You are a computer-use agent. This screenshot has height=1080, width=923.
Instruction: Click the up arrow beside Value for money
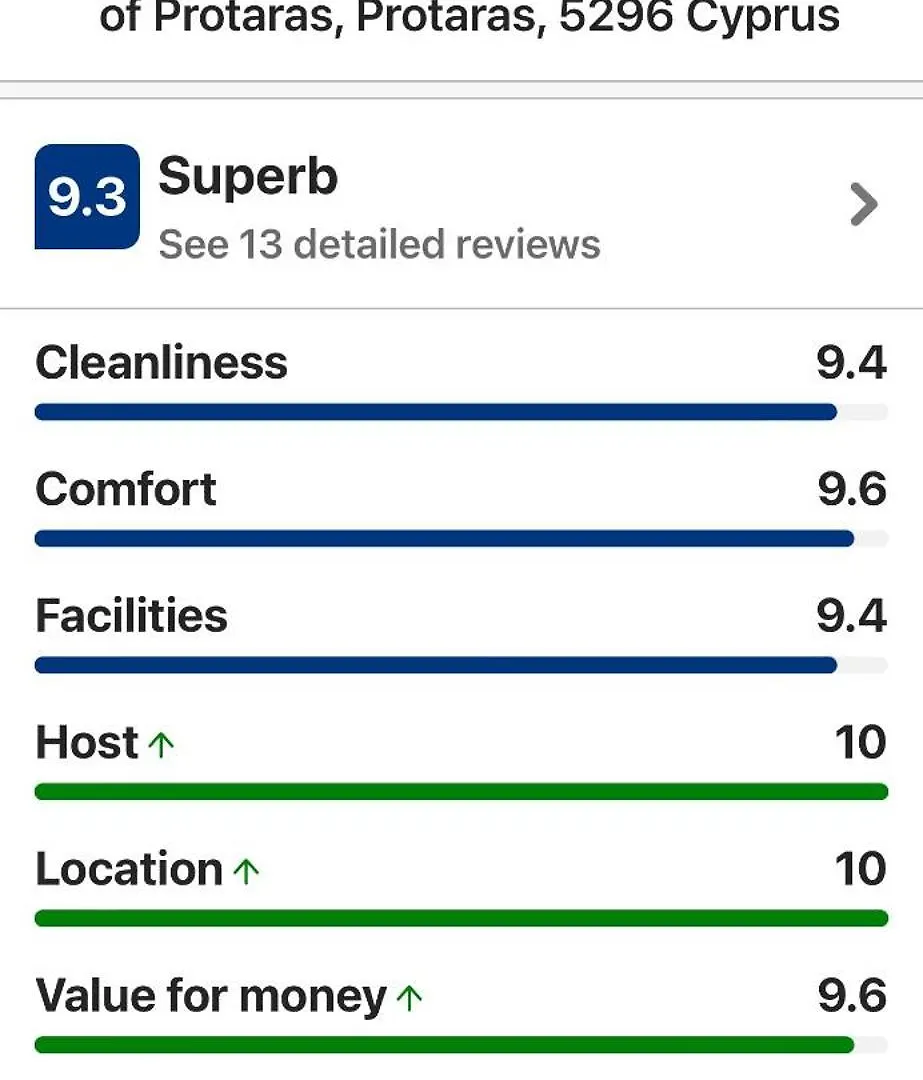[x=409, y=997]
